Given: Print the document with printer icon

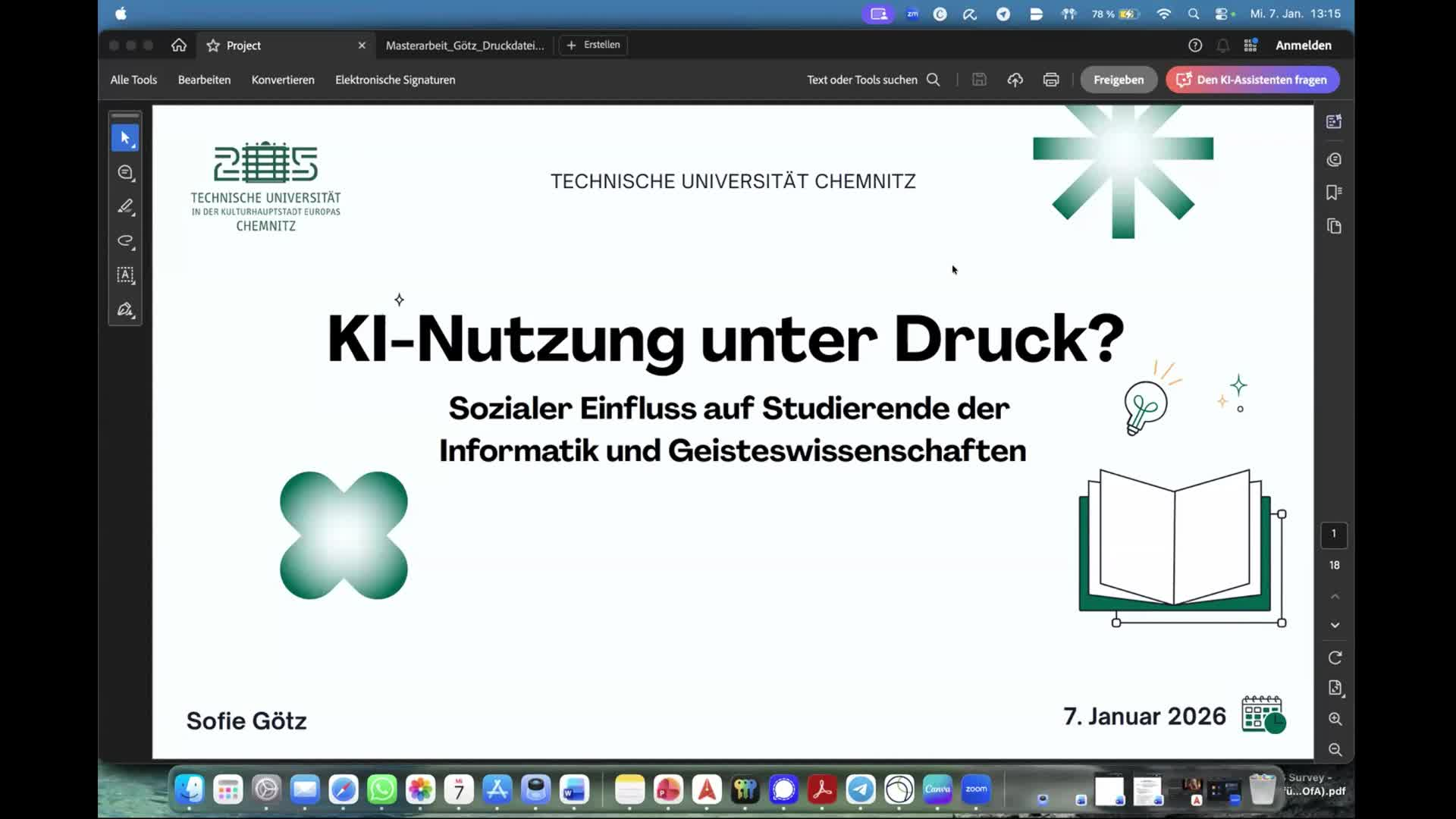Looking at the screenshot, I should click(x=1051, y=80).
